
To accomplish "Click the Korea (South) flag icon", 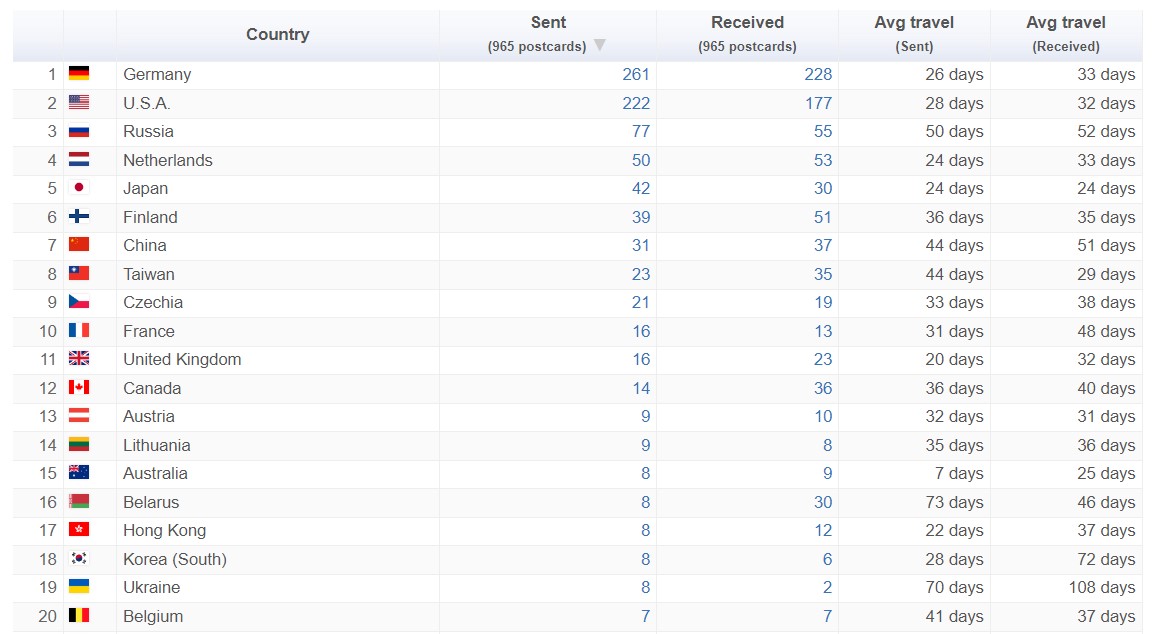I will [79, 559].
